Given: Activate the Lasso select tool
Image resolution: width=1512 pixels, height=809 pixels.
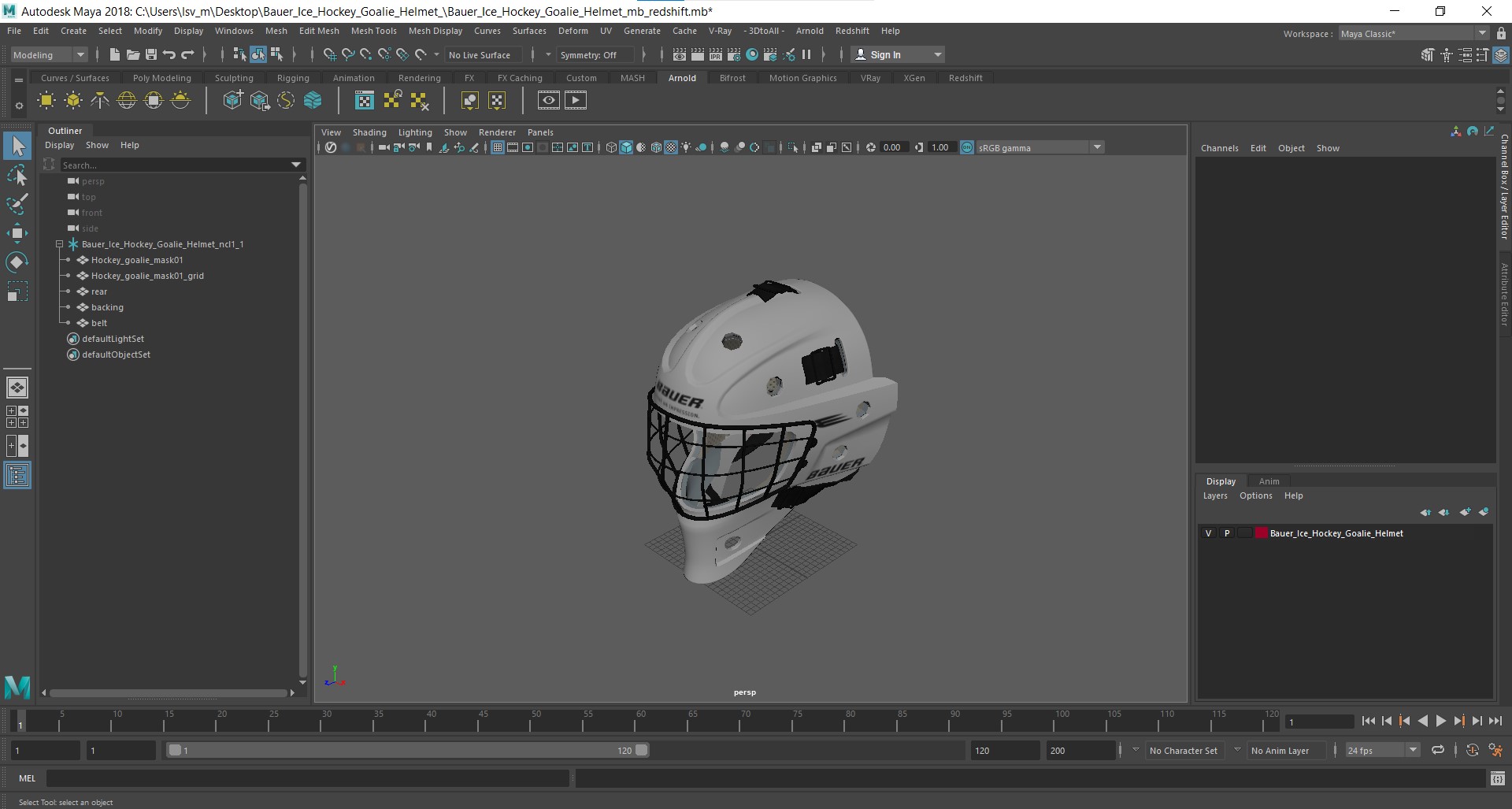Looking at the screenshot, I should coord(17,175).
